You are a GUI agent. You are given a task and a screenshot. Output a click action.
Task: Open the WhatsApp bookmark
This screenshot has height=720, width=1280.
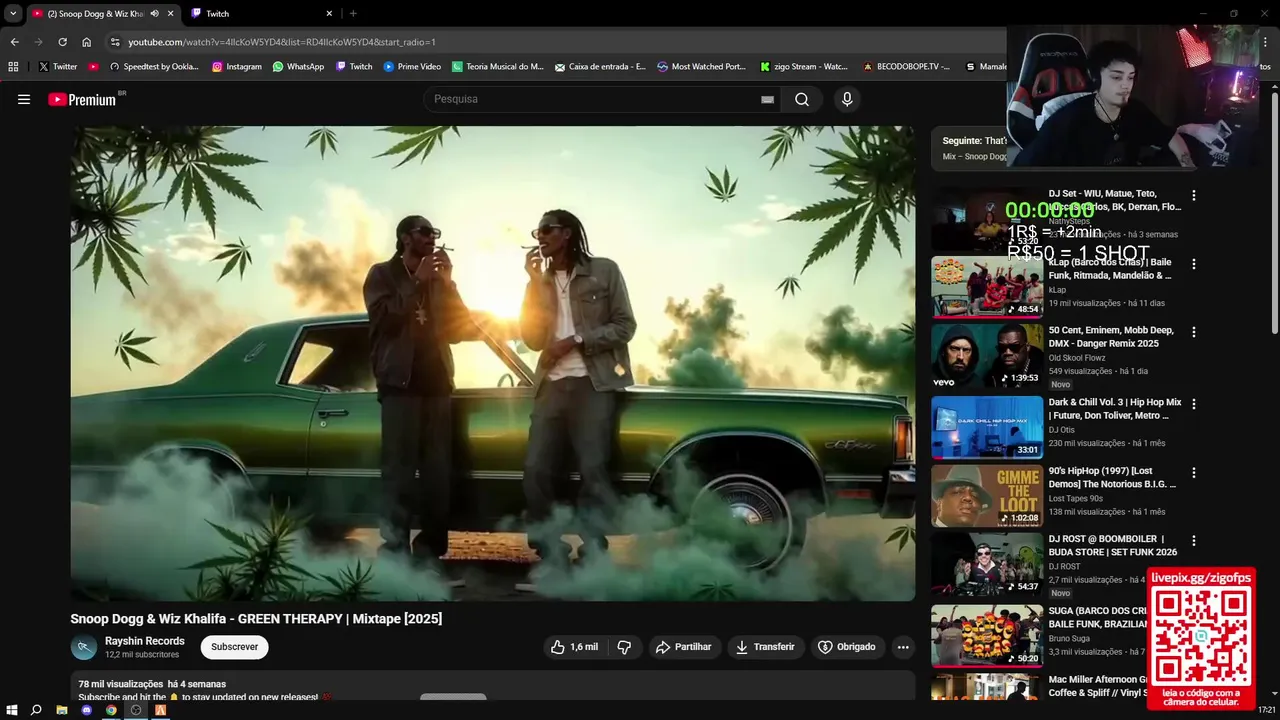[x=298, y=67]
